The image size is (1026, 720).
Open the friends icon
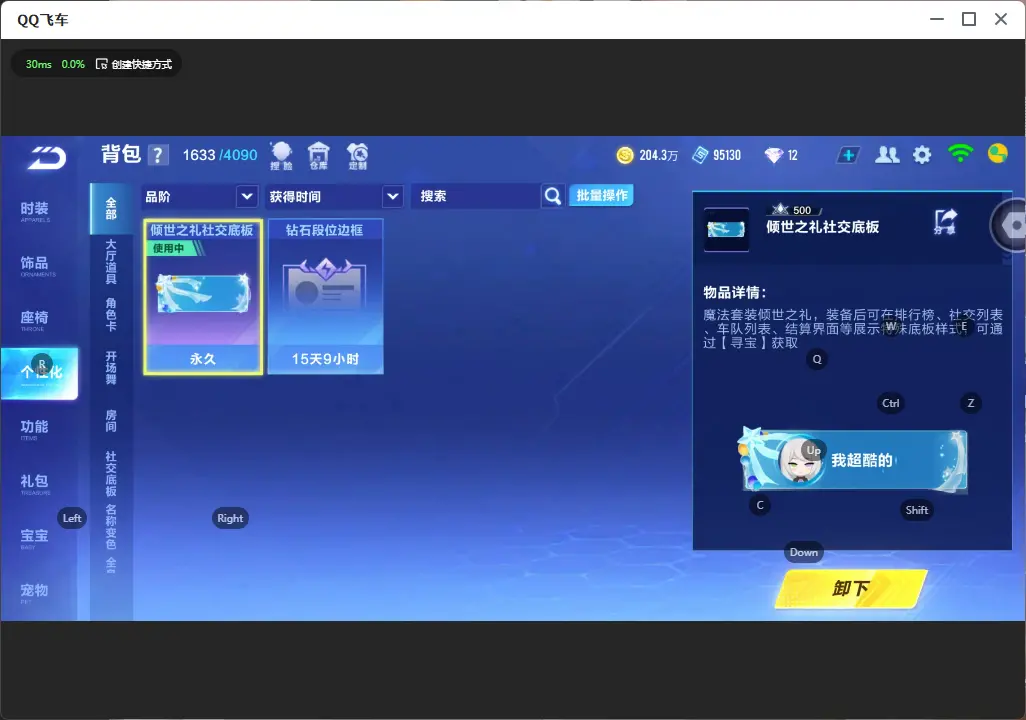tap(887, 155)
